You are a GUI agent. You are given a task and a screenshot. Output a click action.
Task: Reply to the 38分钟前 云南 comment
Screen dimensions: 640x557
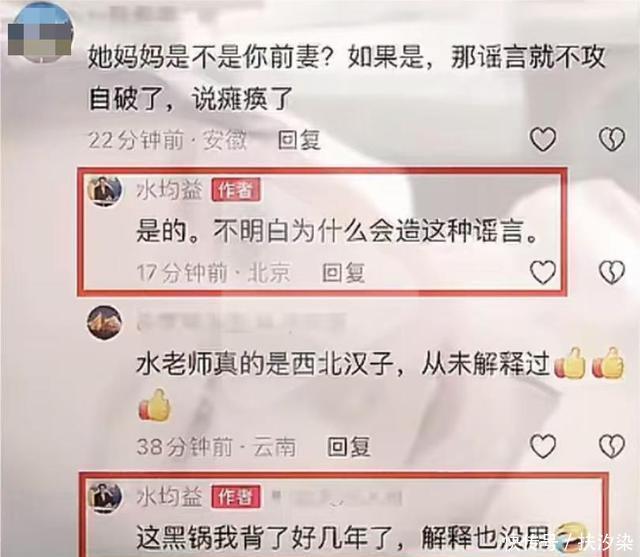point(349,447)
